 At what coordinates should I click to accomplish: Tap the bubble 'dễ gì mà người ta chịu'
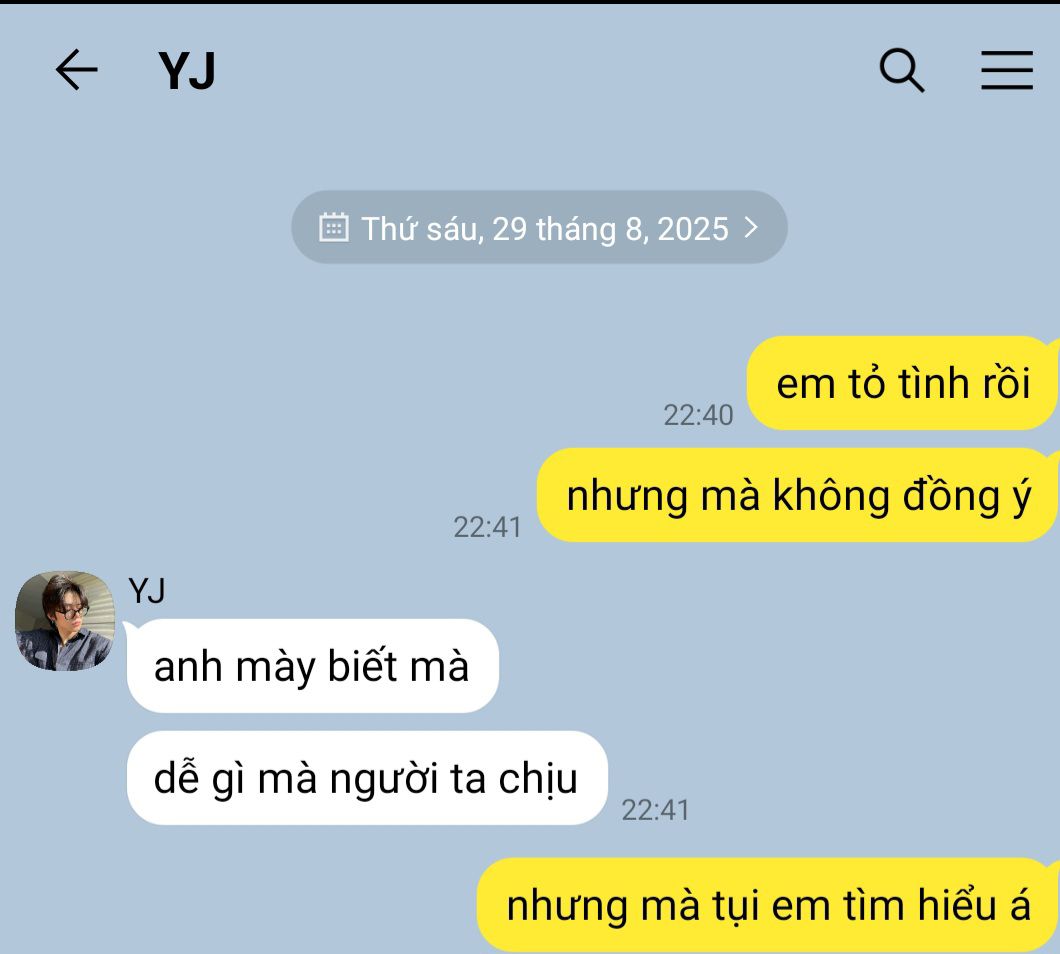tap(367, 778)
